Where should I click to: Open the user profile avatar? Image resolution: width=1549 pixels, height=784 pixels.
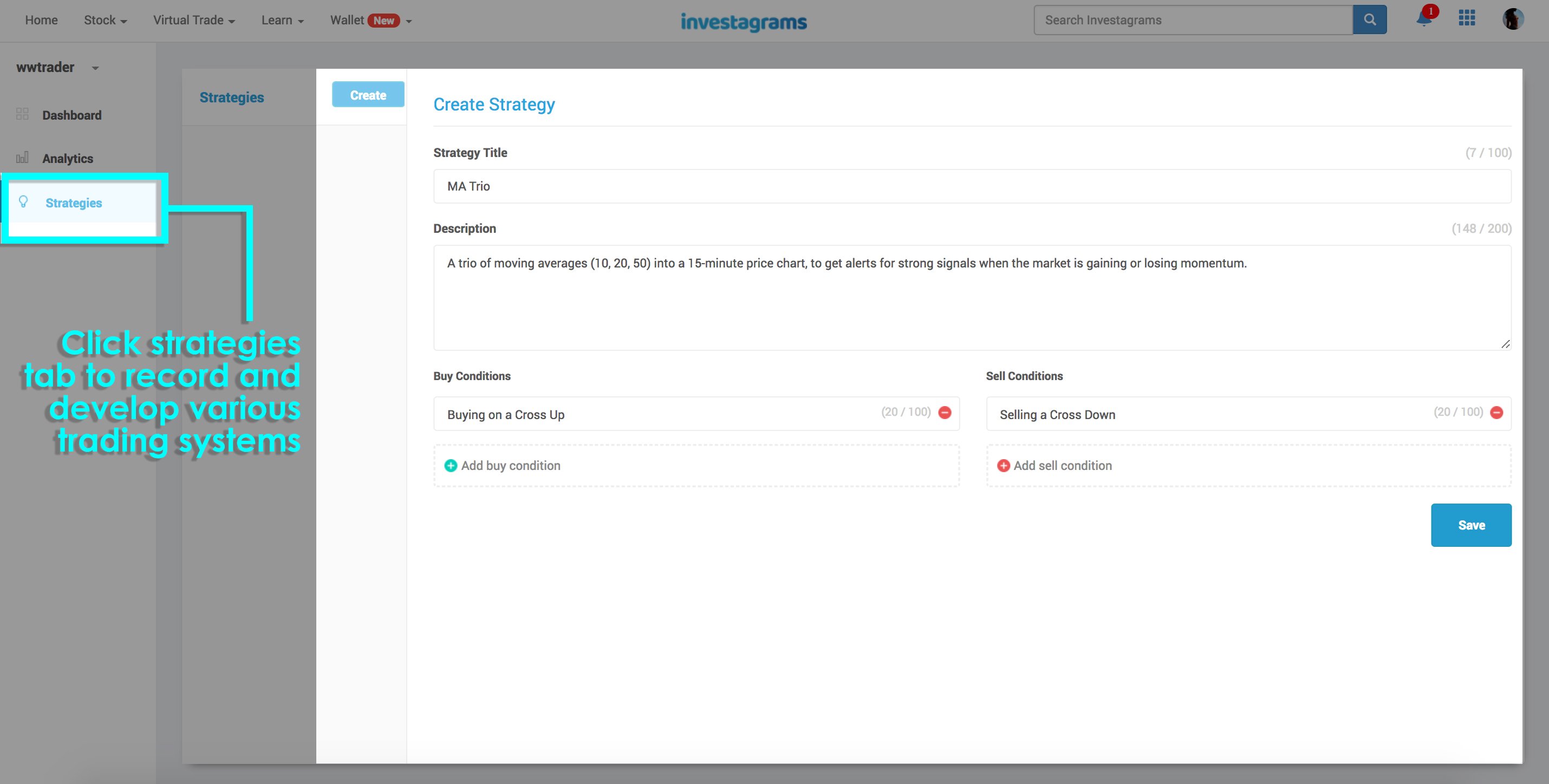click(x=1512, y=18)
